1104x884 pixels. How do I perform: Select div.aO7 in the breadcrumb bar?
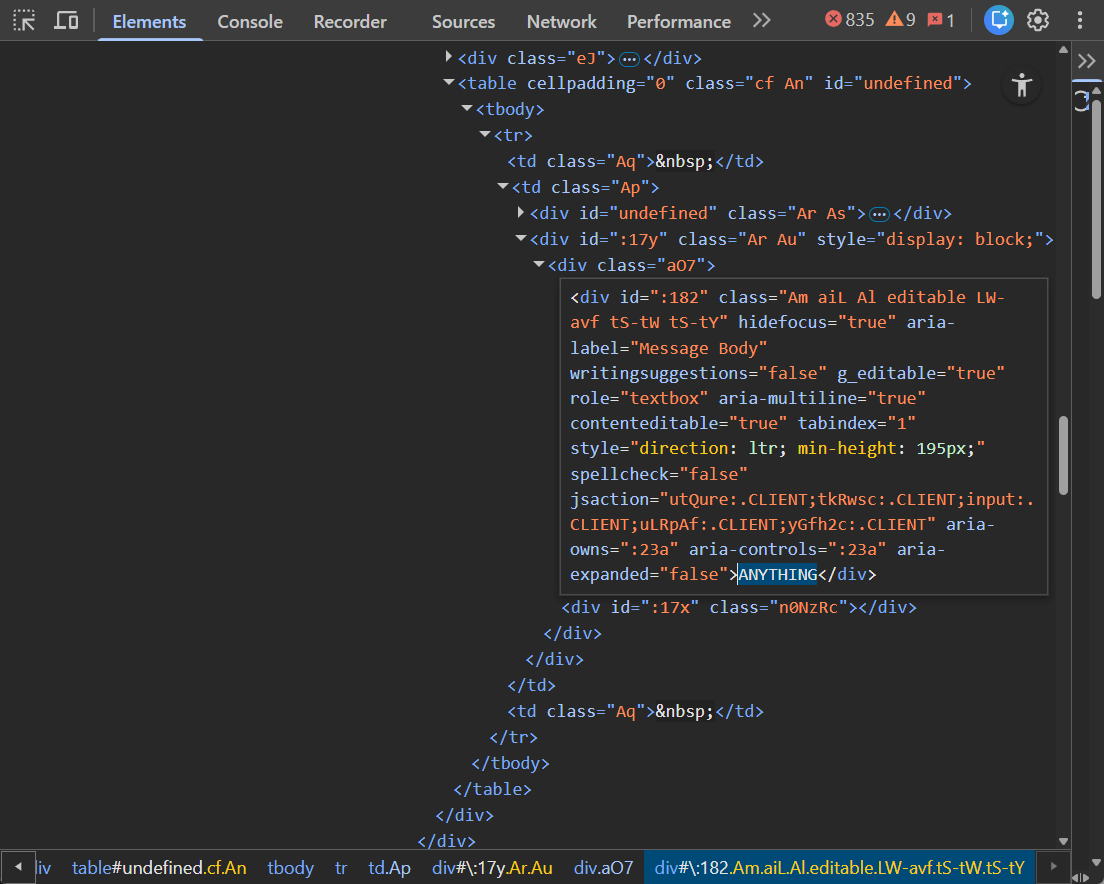point(603,868)
